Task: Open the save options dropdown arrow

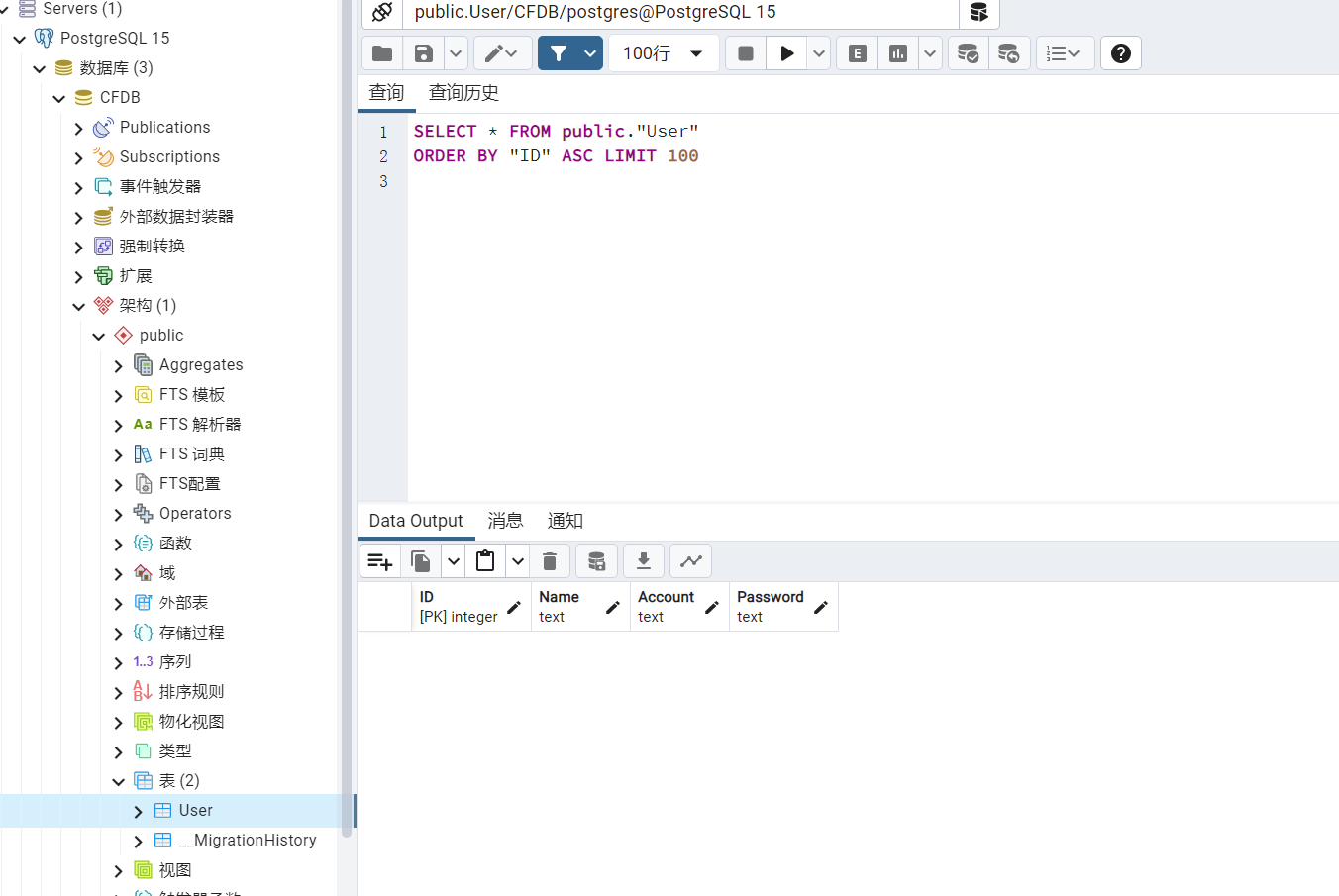Action: 456,53
